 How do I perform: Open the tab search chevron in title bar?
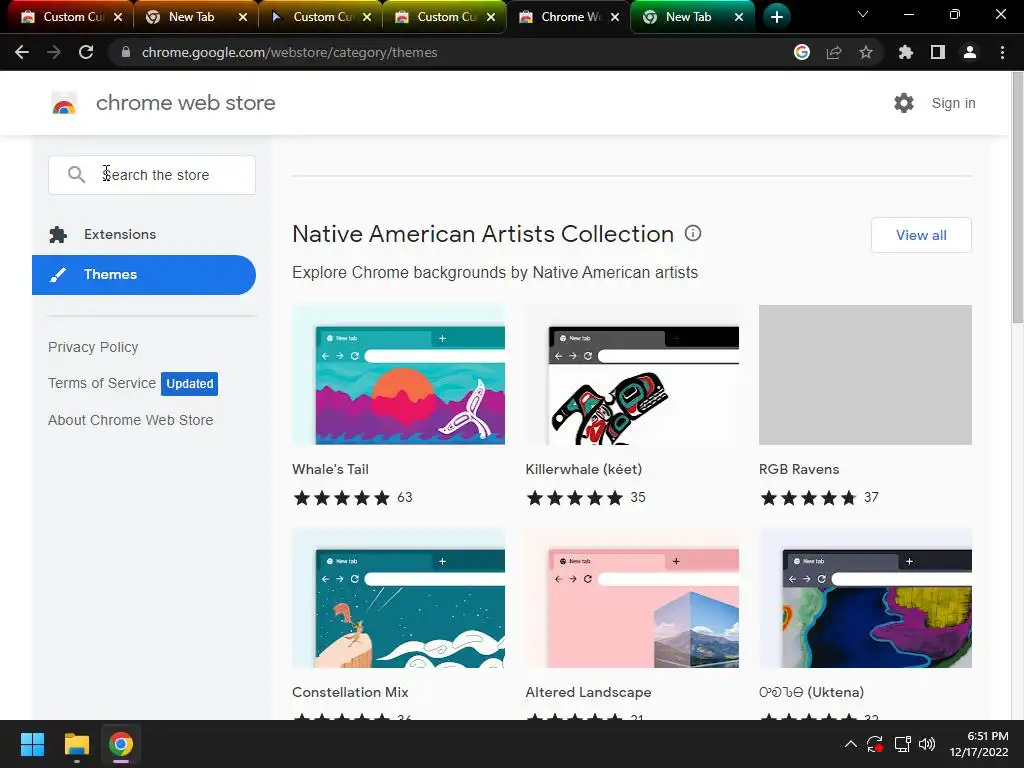tap(863, 14)
